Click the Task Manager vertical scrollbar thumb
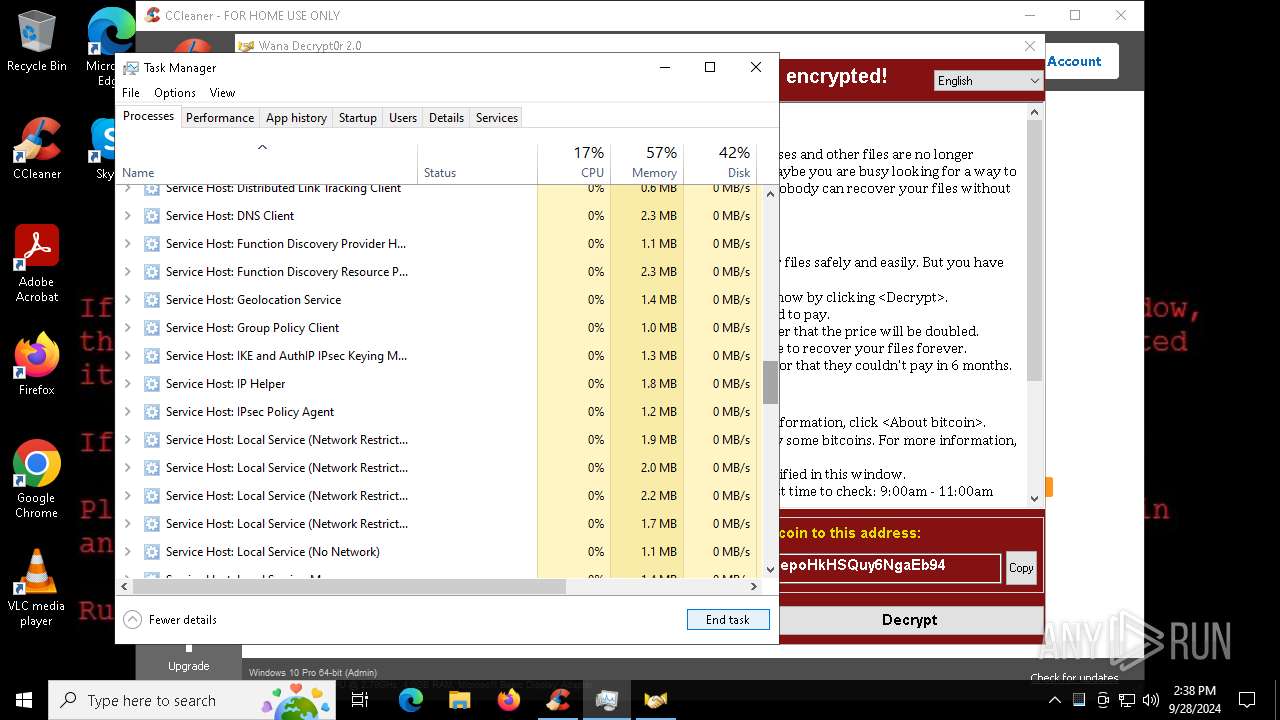 (770, 383)
